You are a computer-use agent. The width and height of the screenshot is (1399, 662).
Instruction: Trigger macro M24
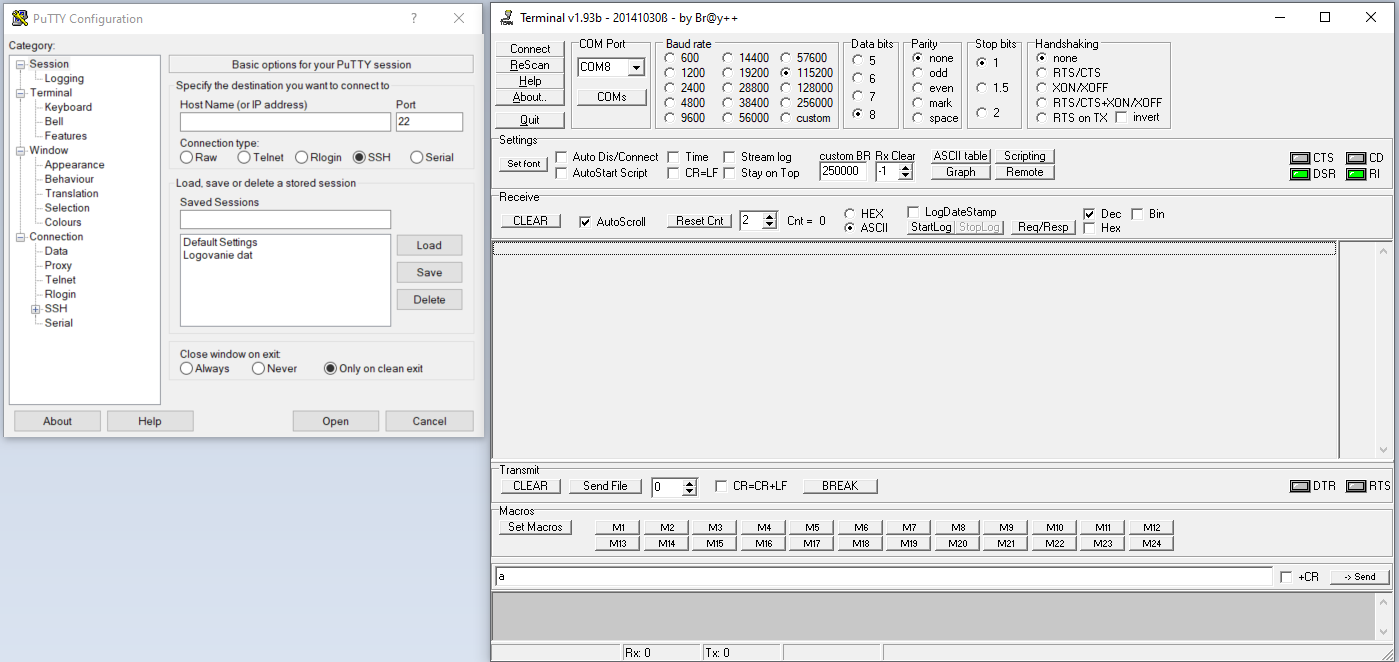click(1151, 543)
